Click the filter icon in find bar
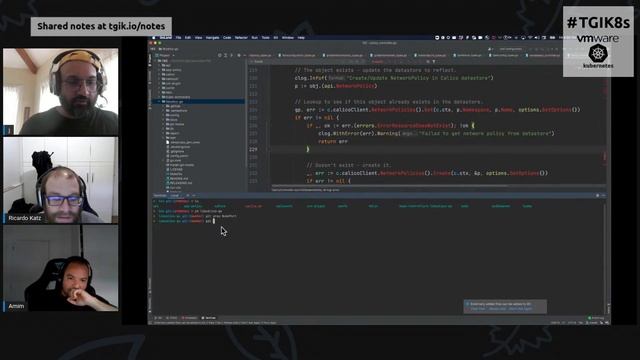Image resolution: width=640 pixels, height=360 pixels. coord(433,62)
